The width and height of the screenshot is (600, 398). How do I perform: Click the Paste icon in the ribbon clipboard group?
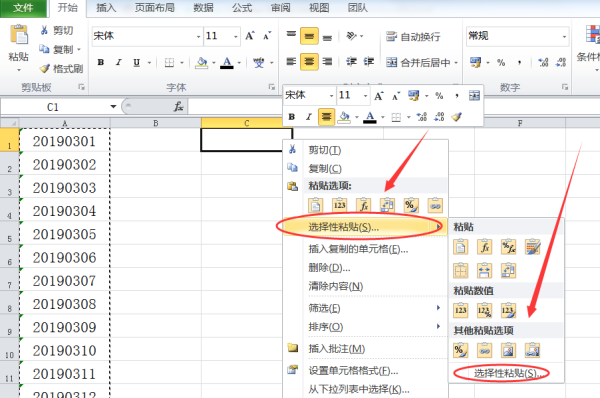(x=19, y=35)
